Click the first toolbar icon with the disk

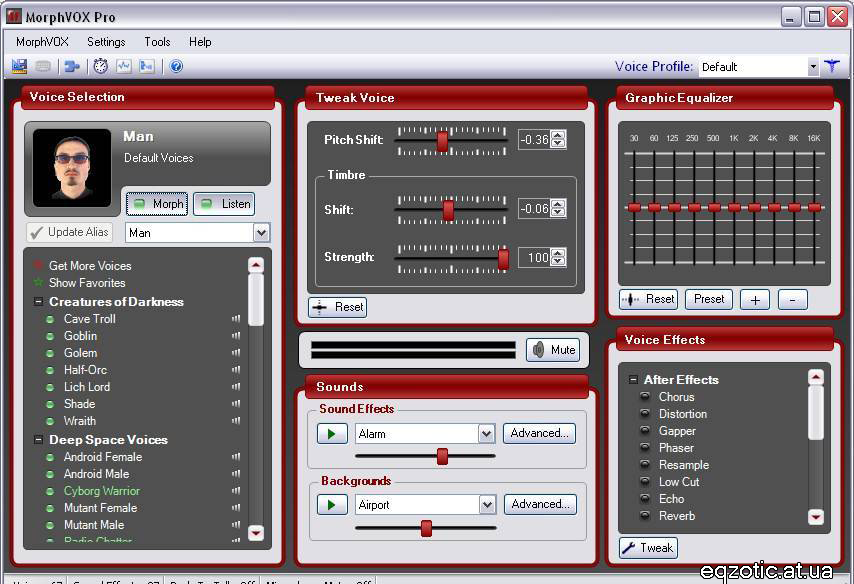pyautogui.click(x=20, y=66)
